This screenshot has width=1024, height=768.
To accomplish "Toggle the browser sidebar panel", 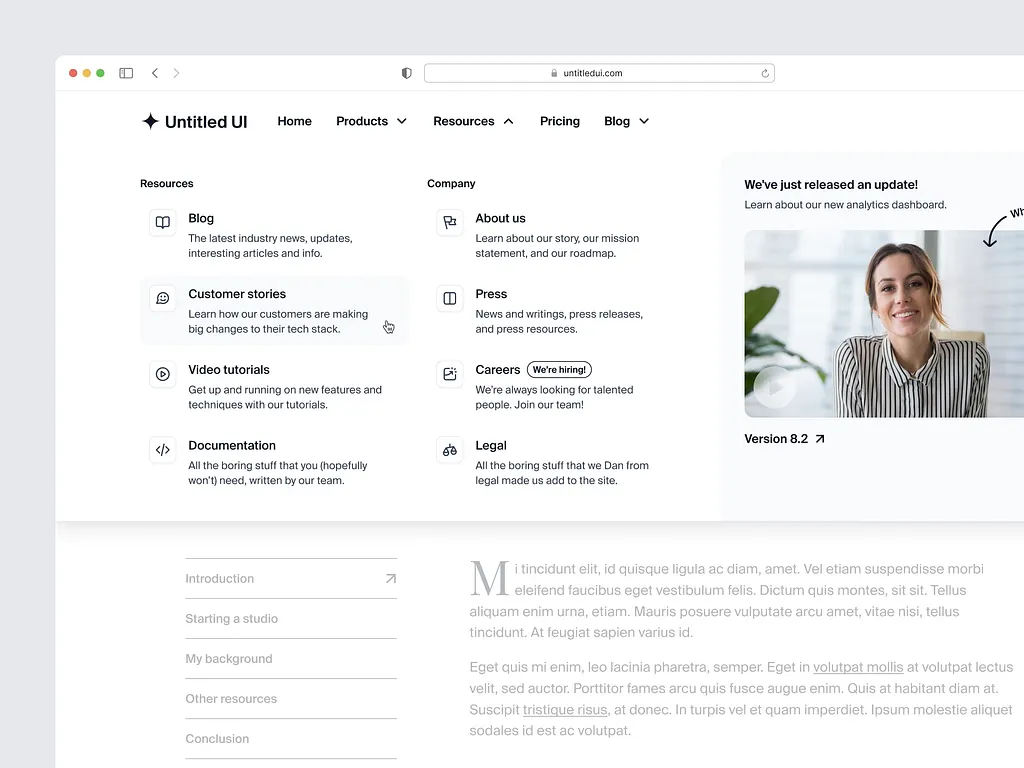I will (126, 73).
